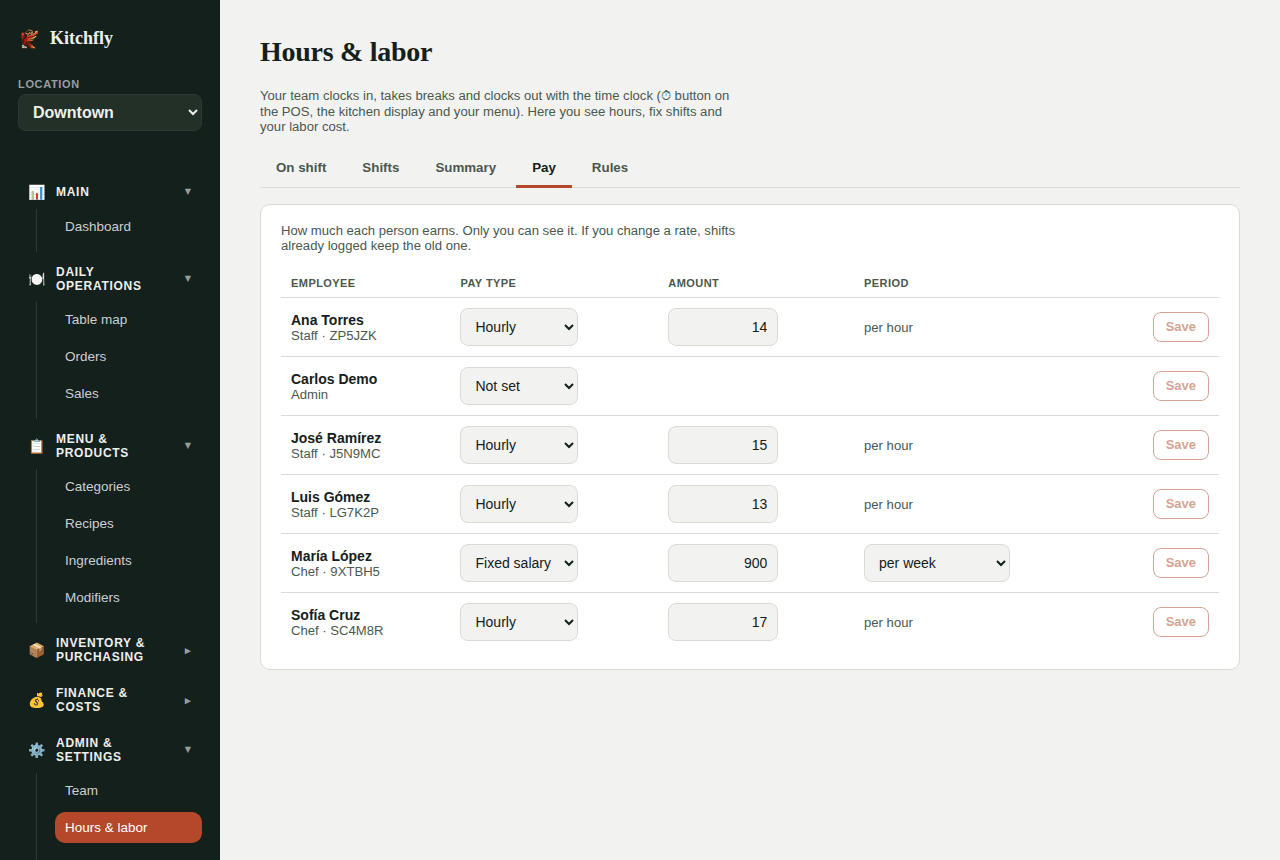Open Sofía Cruz's Hourly pay type dropdown
Image resolution: width=1280 pixels, height=860 pixels.
(519, 622)
